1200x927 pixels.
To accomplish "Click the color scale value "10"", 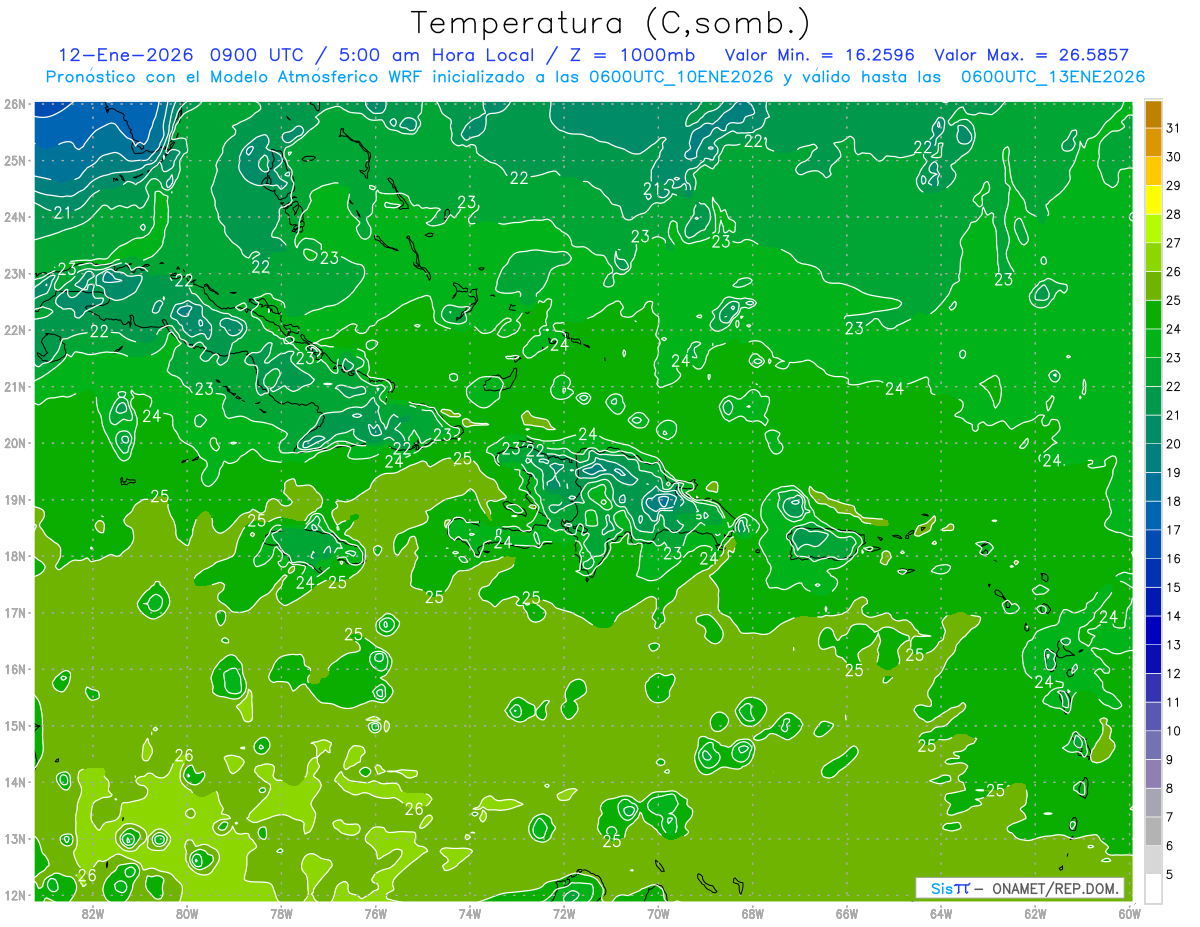I will coord(1173,731).
